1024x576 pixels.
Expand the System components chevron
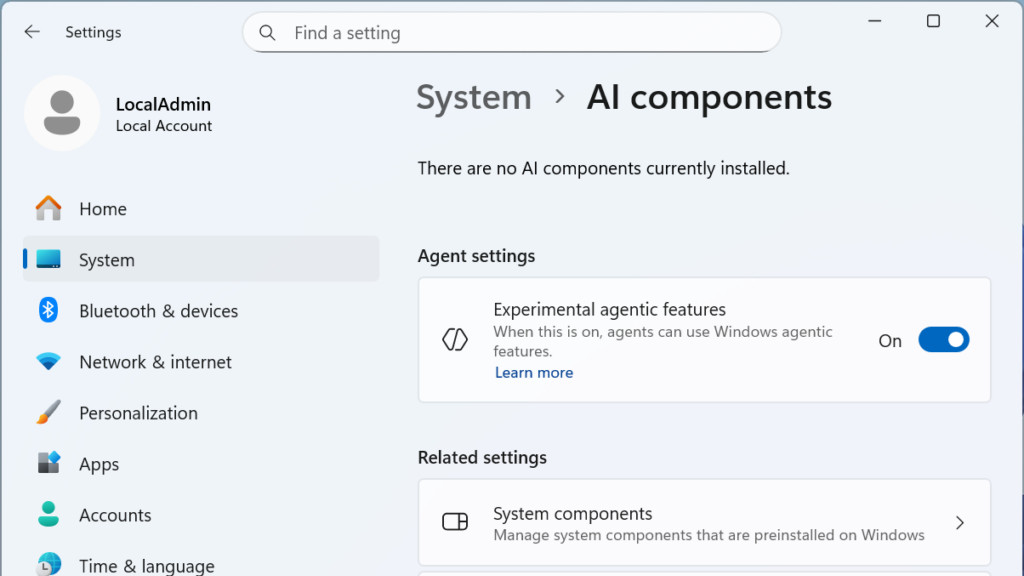pyautogui.click(x=959, y=522)
